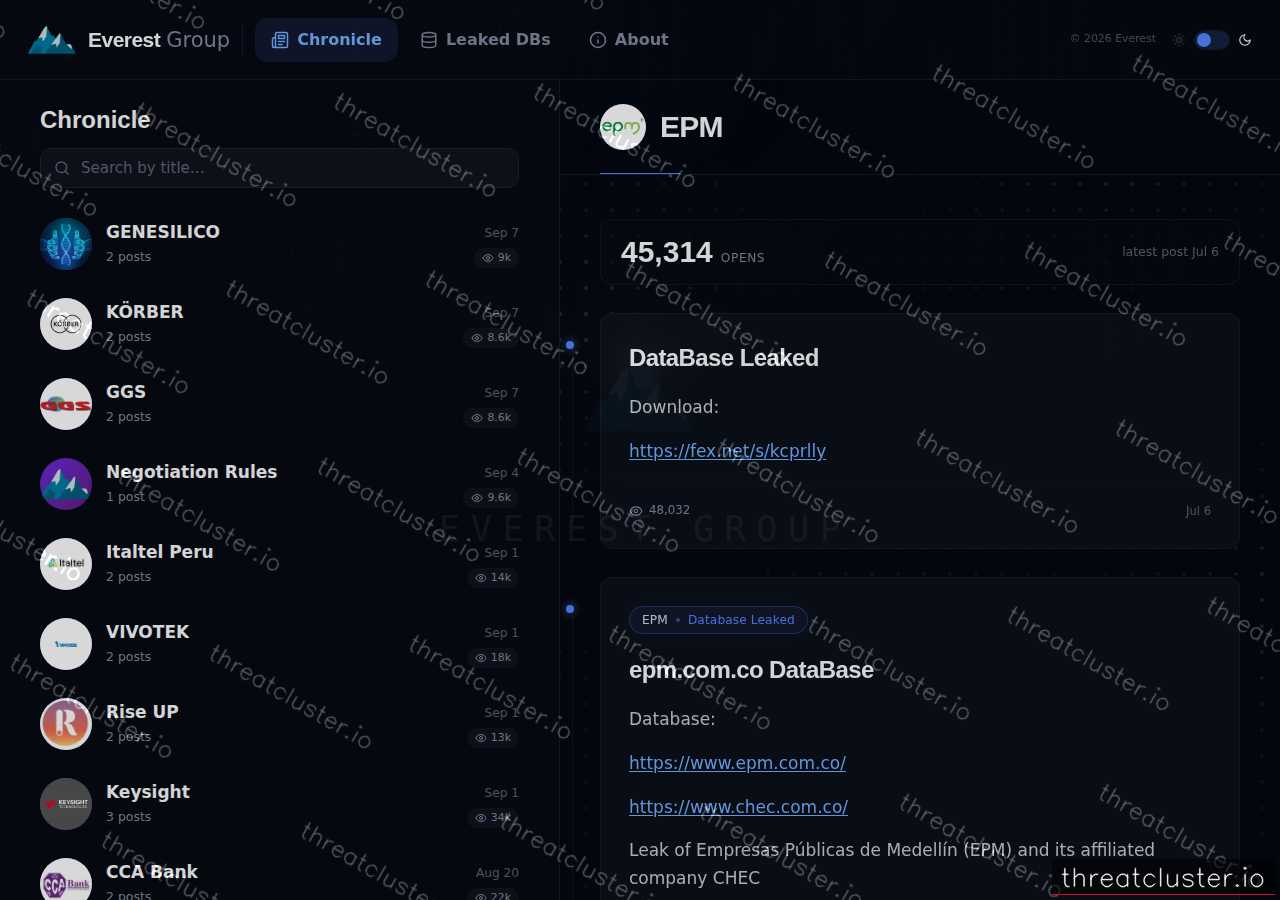Screen dimensions: 1280x900
Task: Click the Everest Group mountain logo
Action: (52, 40)
